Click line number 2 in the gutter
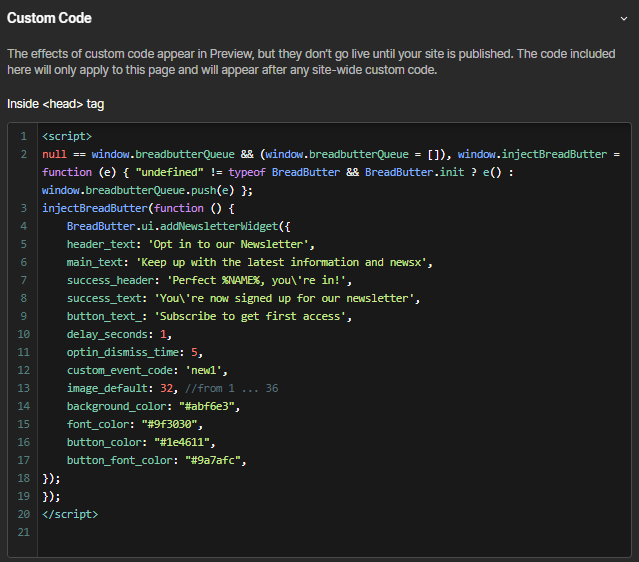 click(23, 154)
